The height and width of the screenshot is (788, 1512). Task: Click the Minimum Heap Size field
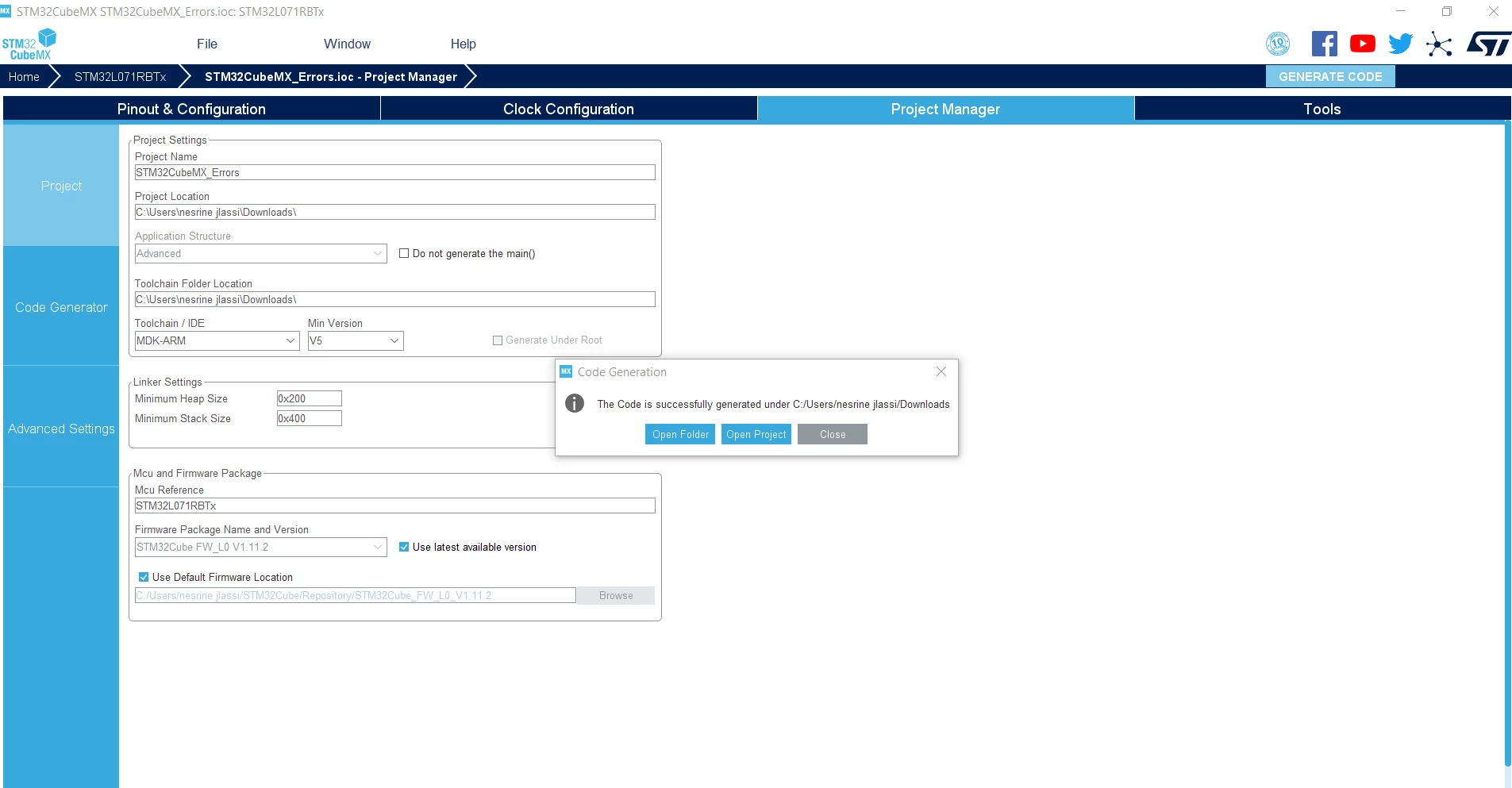(x=310, y=398)
